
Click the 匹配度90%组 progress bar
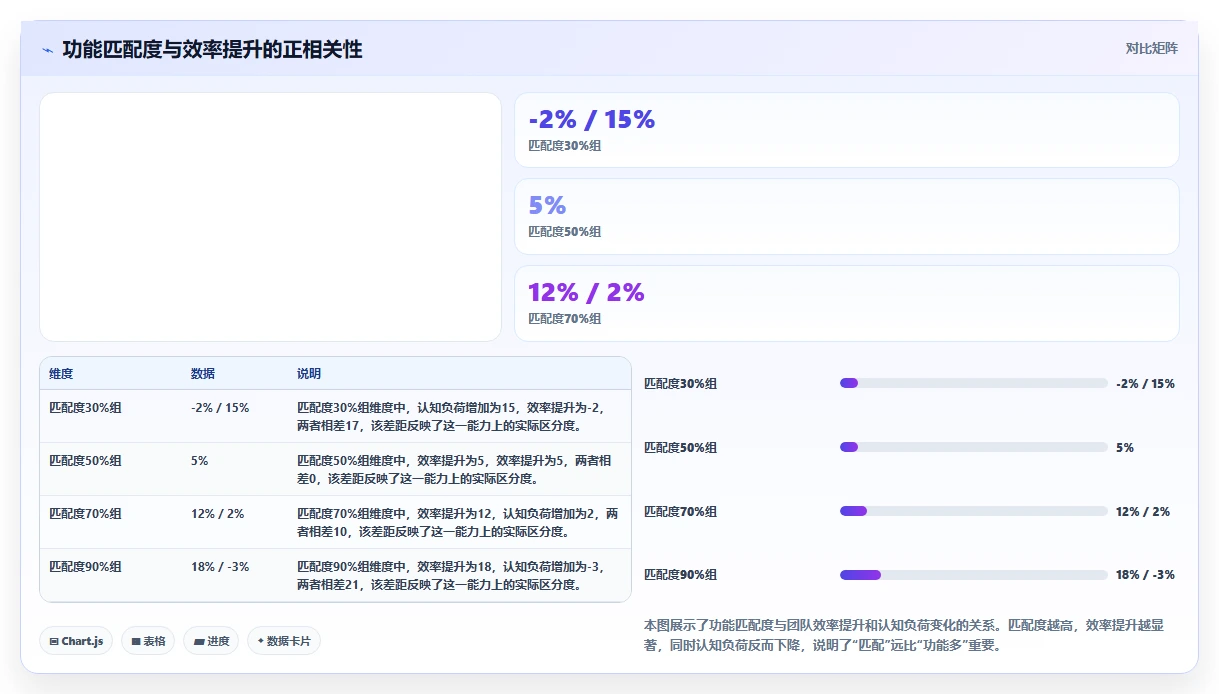[x=973, y=575]
